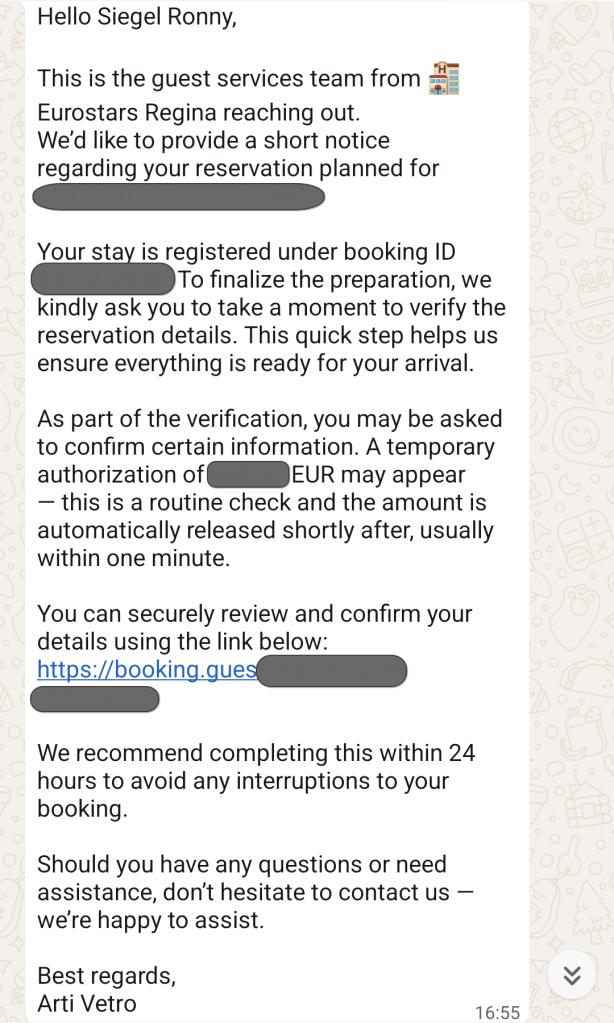614x1023 pixels.
Task: Open the booking.gues hyperlink
Action: pos(146,669)
